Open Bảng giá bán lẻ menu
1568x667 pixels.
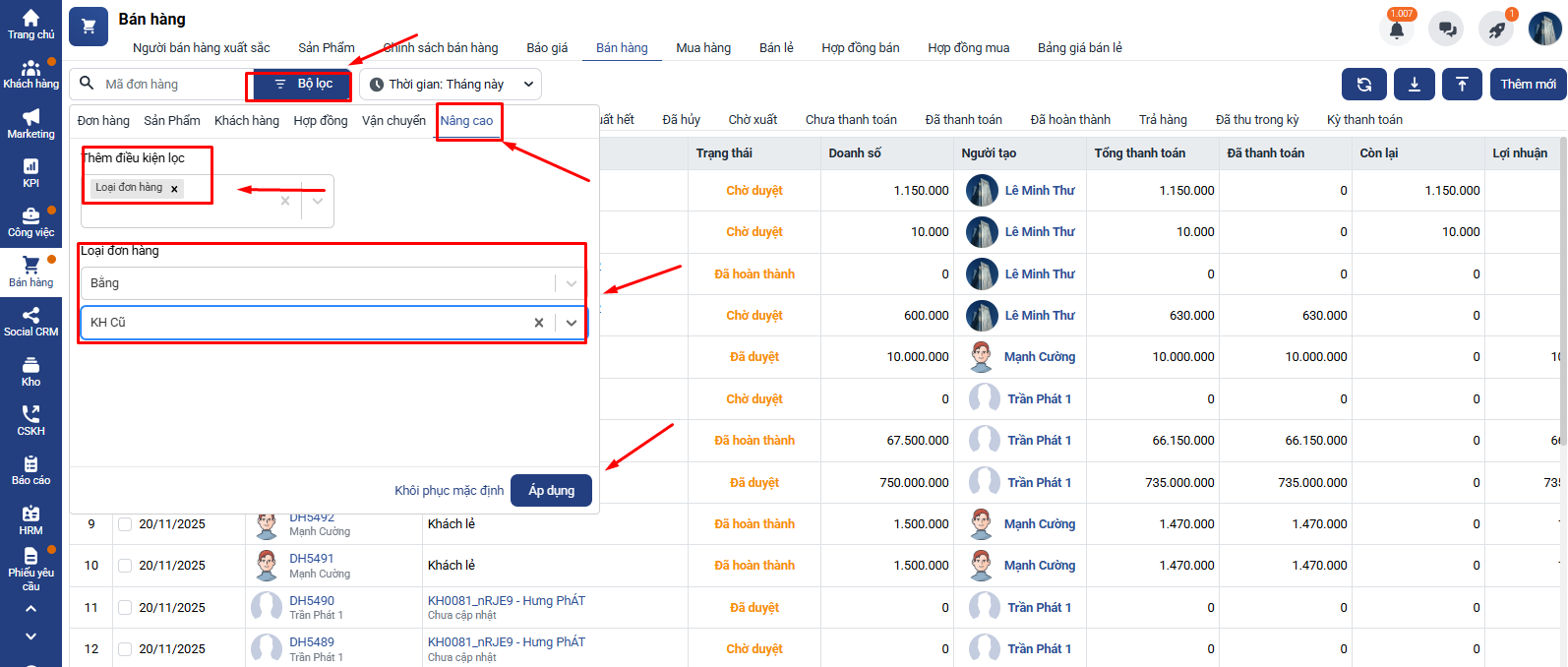click(1080, 48)
